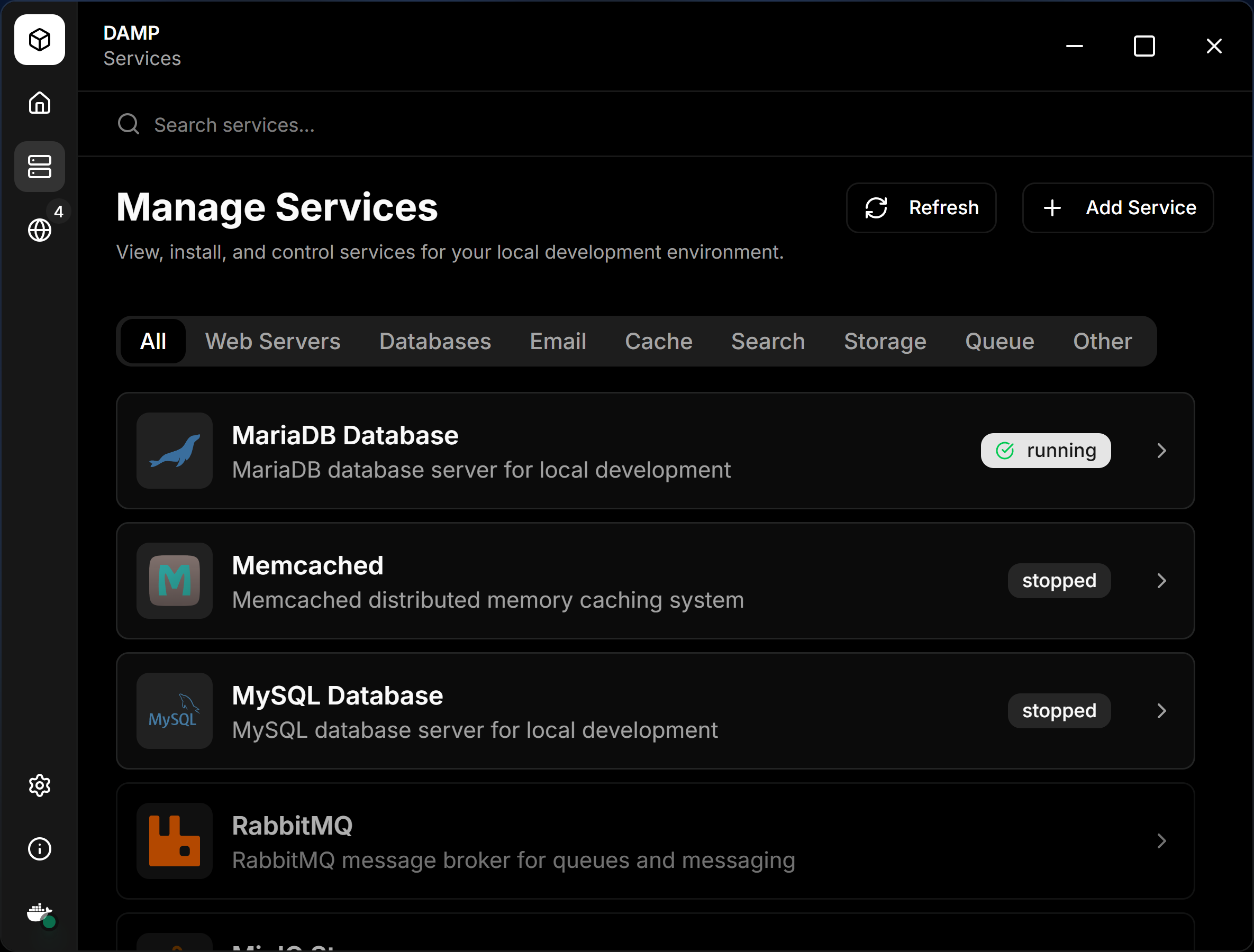1254x952 pixels.
Task: Toggle the running status pill on MariaDB Database
Action: 1046,450
